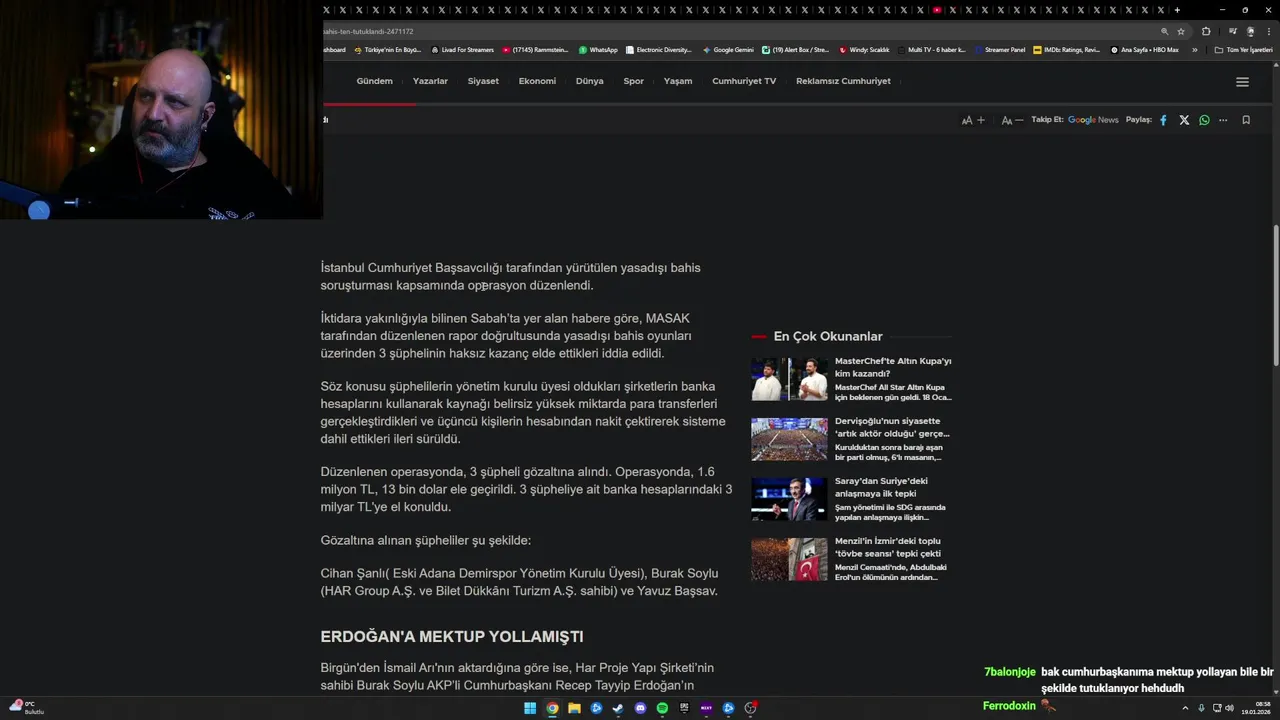The width and height of the screenshot is (1280, 720).
Task: Open the Rammstein YouTube bookmark
Action: click(x=535, y=49)
